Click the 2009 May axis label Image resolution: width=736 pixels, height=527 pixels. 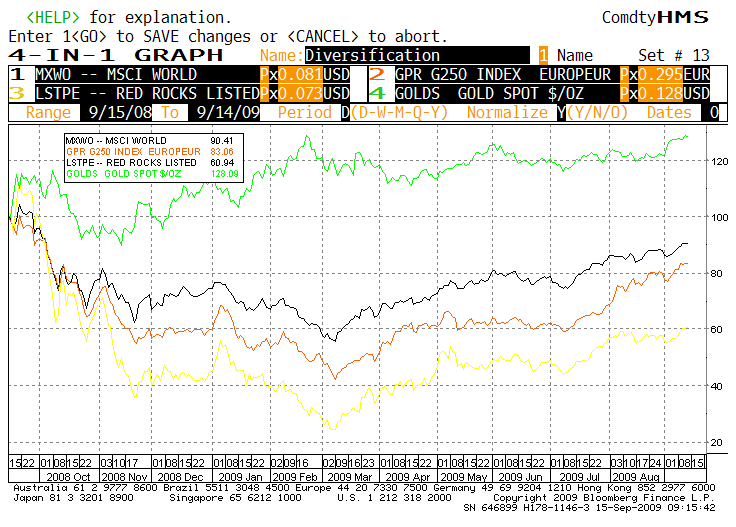(464, 477)
